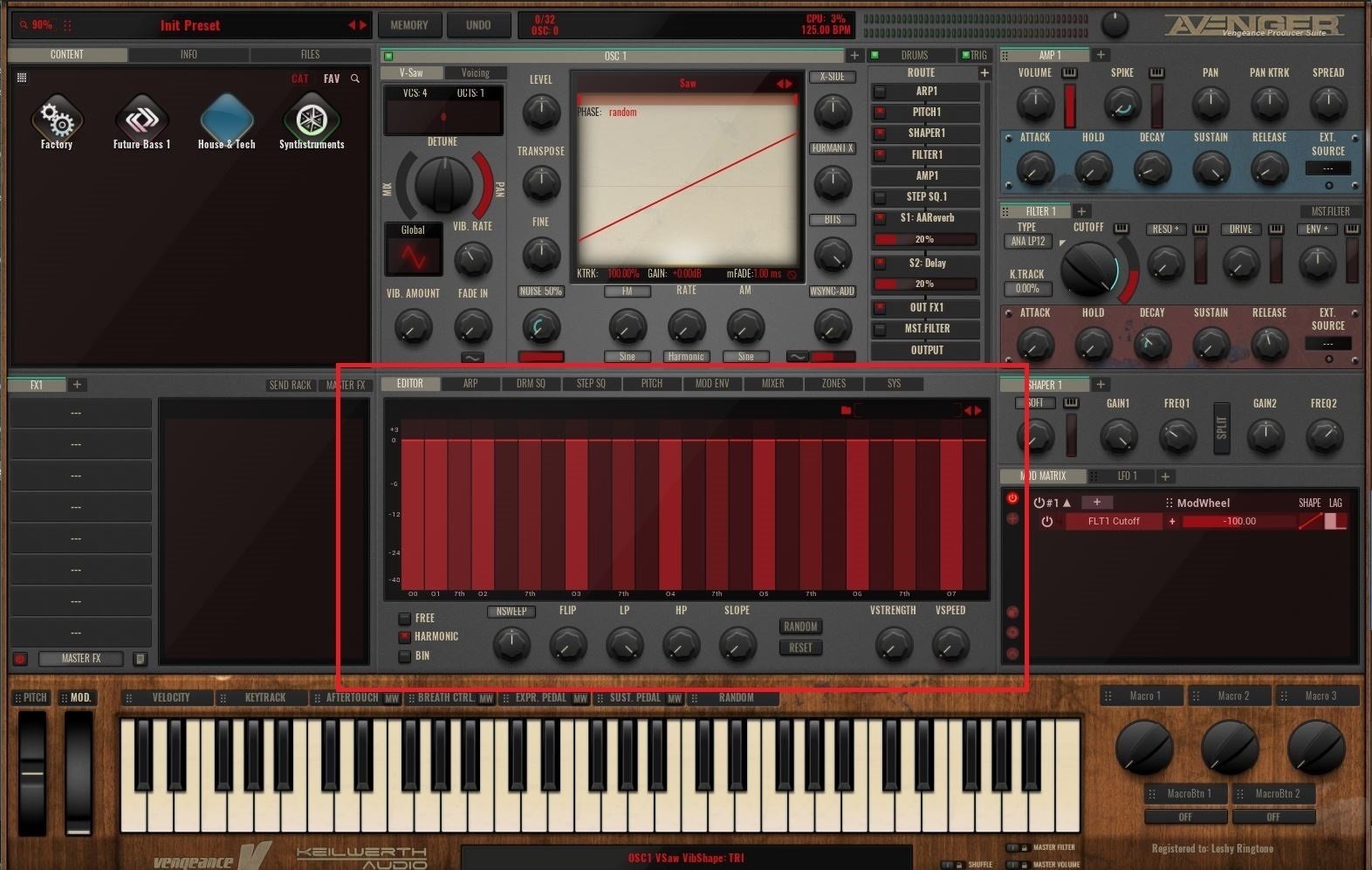Open the SOFT shaper type dropdown
Screen dimensions: 1372x870
1035,403
